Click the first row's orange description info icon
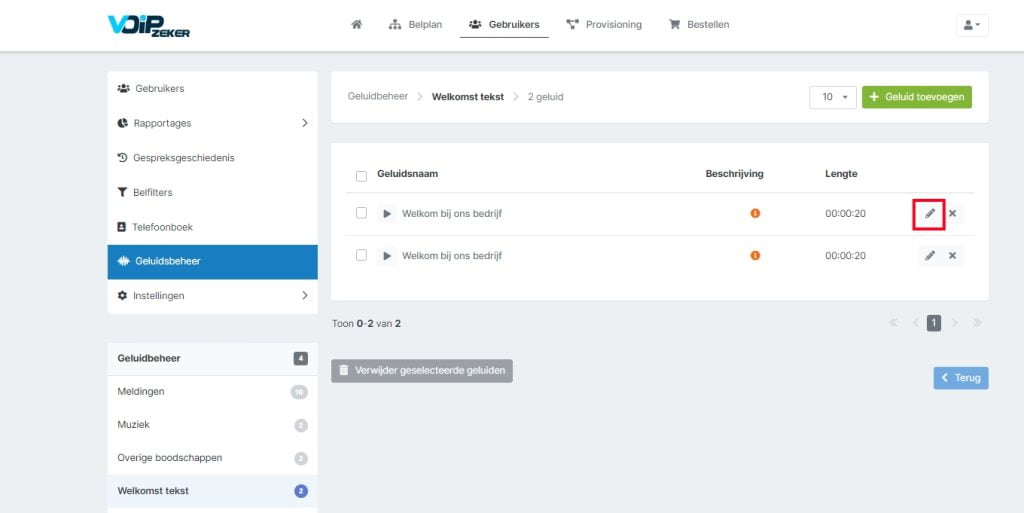Image resolution: width=1024 pixels, height=513 pixels. tap(755, 213)
